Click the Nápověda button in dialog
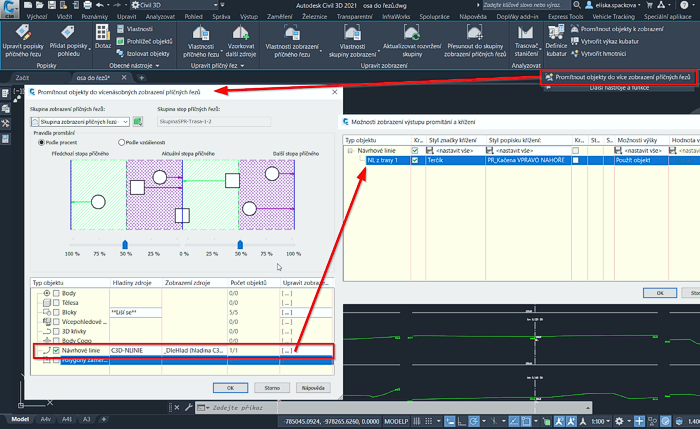 pyautogui.click(x=313, y=387)
